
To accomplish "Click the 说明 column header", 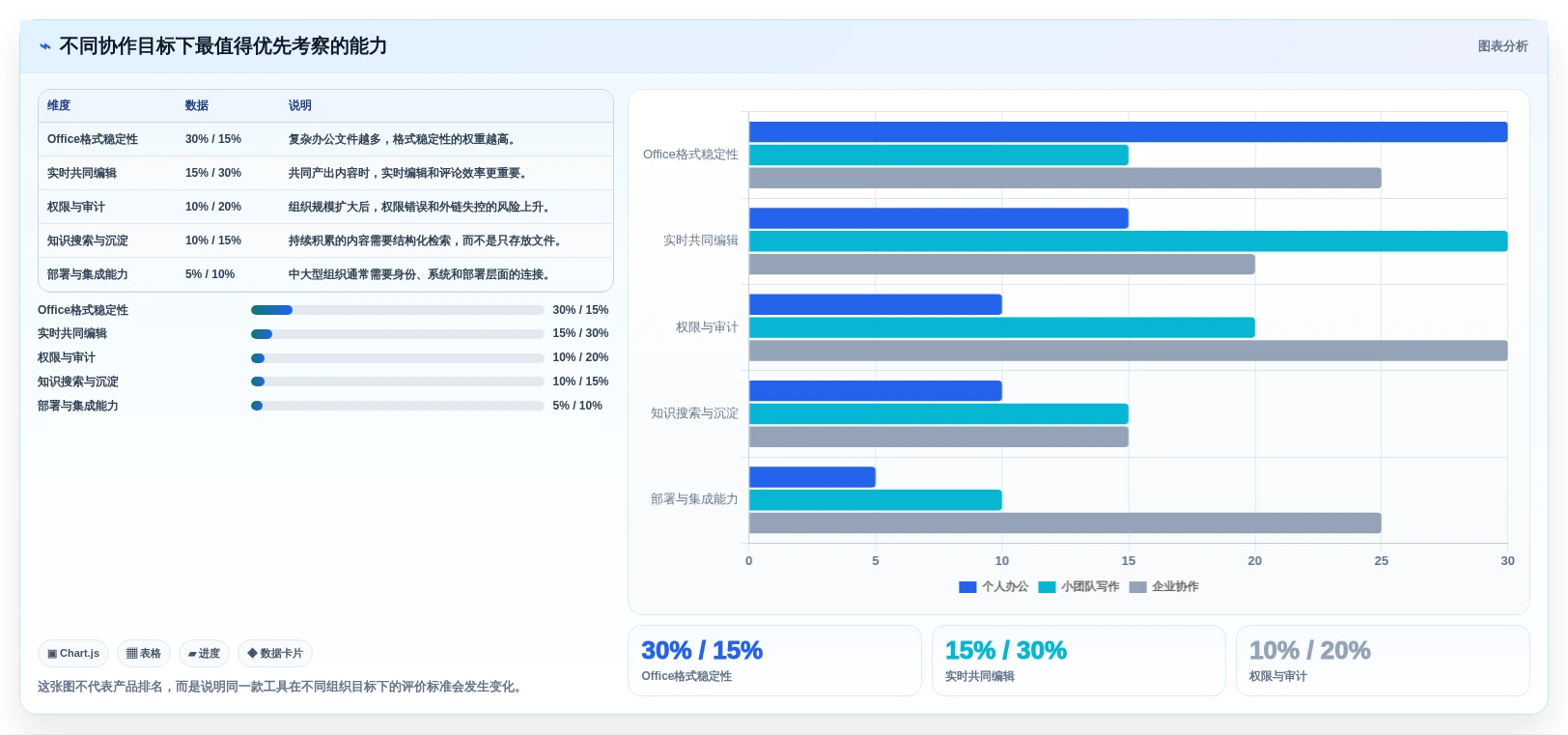I will pyautogui.click(x=300, y=106).
